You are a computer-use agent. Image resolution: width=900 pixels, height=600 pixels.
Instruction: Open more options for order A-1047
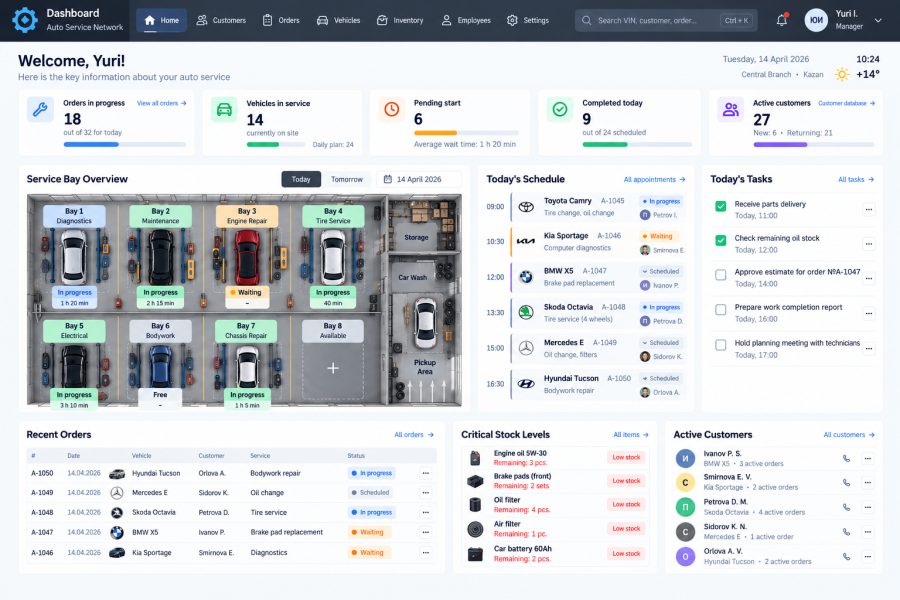pos(425,532)
